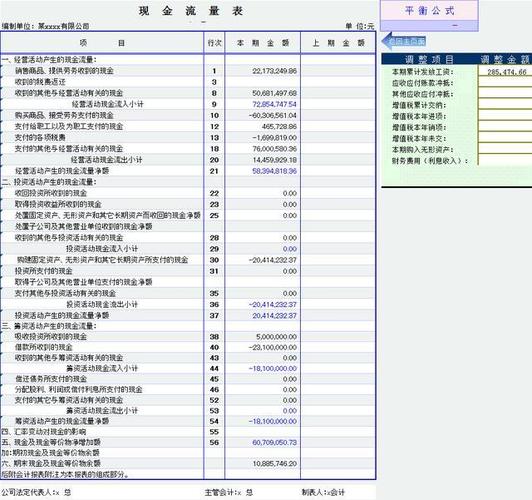Select the 加:期初现金及现金等价物余额 row label

(x=51, y=453)
